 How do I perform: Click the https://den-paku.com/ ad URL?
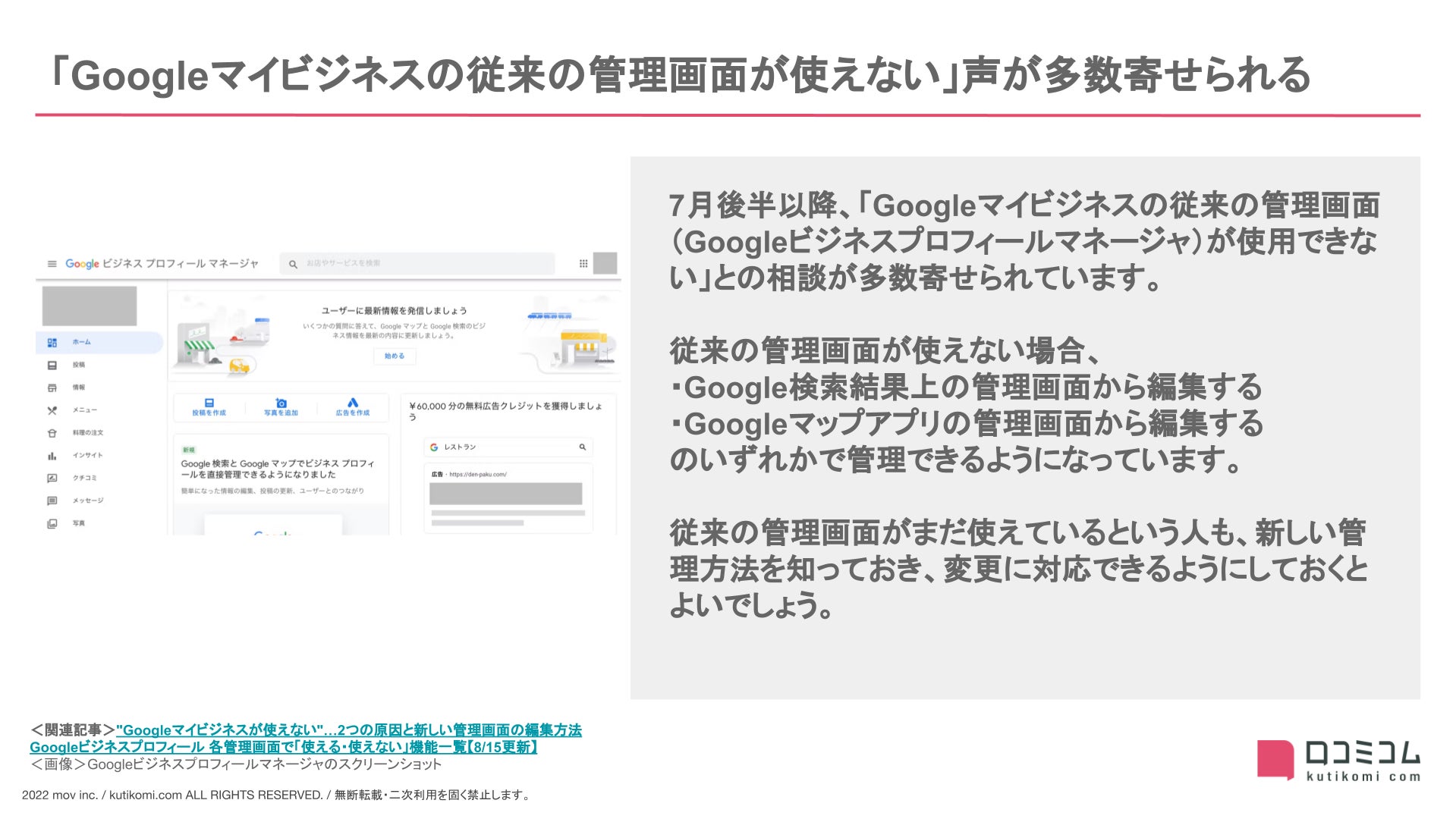point(478,475)
